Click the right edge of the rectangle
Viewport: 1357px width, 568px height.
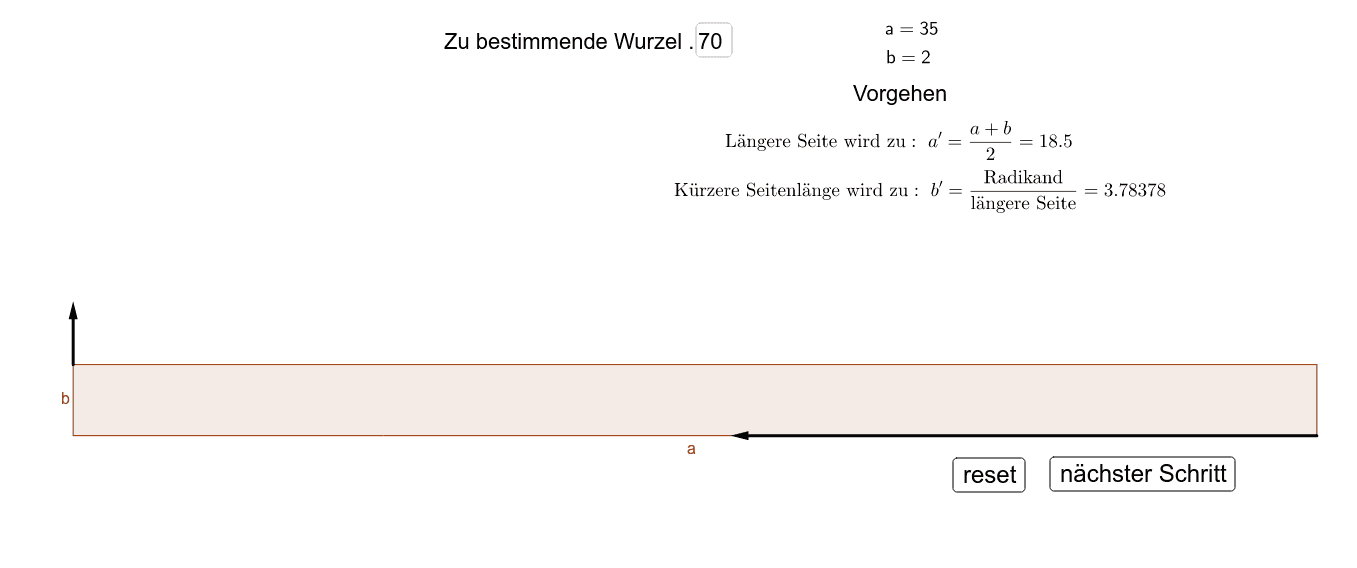pyautogui.click(x=1316, y=399)
